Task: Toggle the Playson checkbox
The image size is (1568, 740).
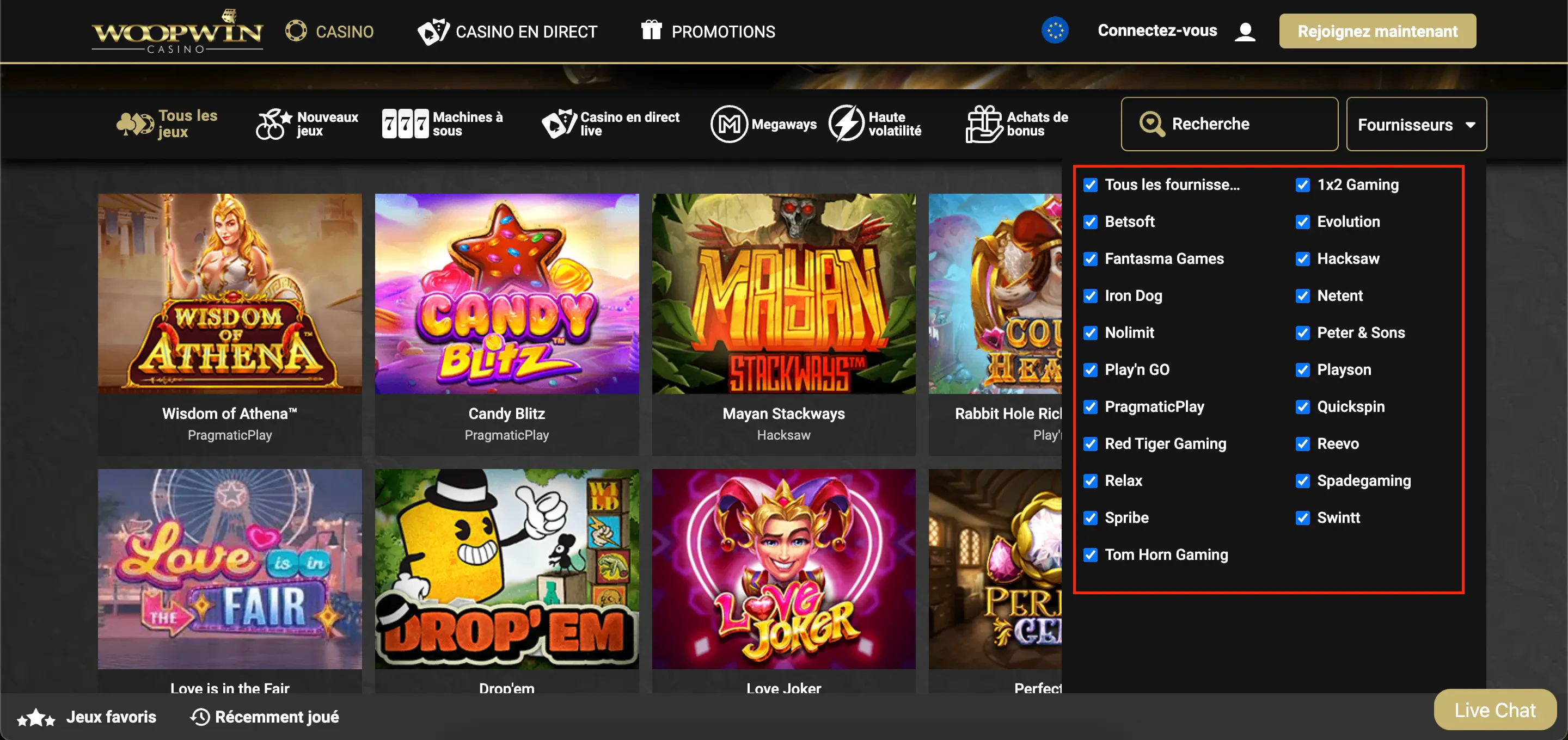Action: tap(1302, 370)
